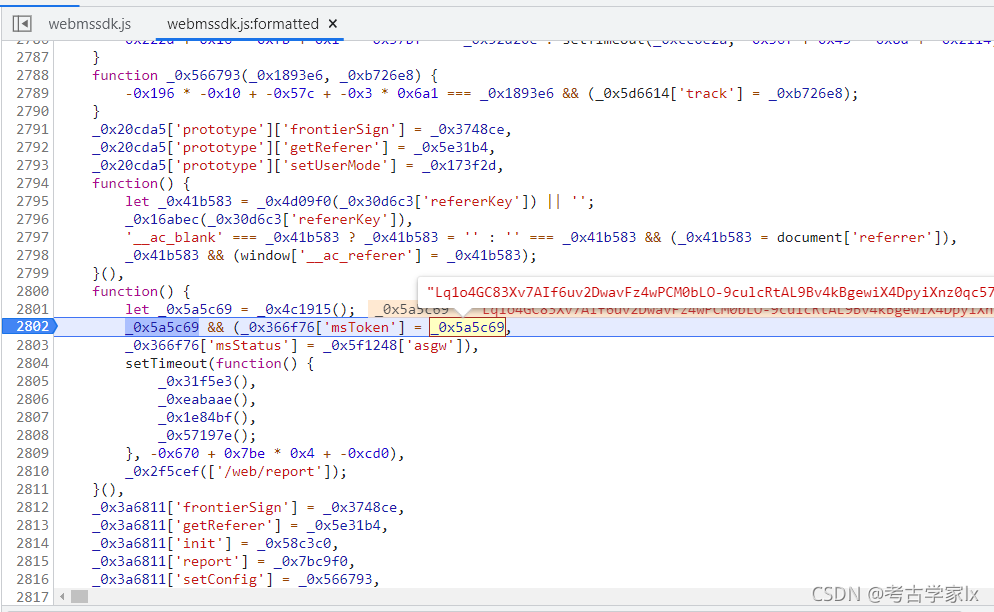
Task: Click the breakpoint marker on line 2802
Action: click(x=30, y=327)
